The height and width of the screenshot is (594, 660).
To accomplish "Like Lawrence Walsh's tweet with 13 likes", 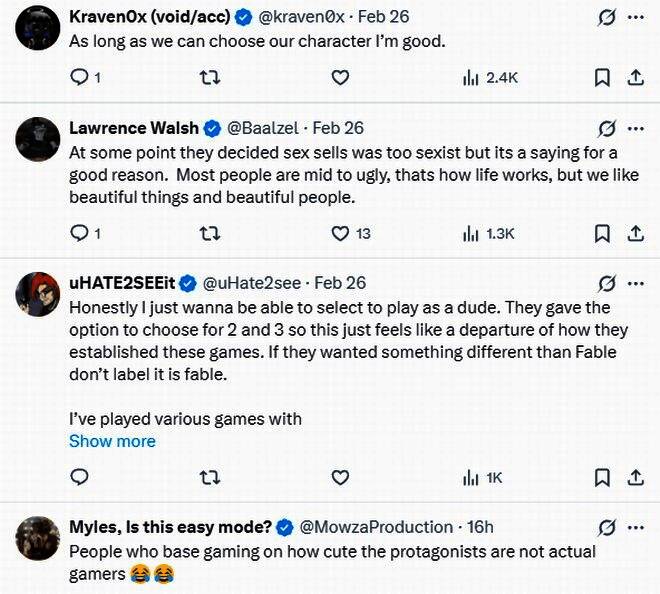I will click(x=340, y=234).
